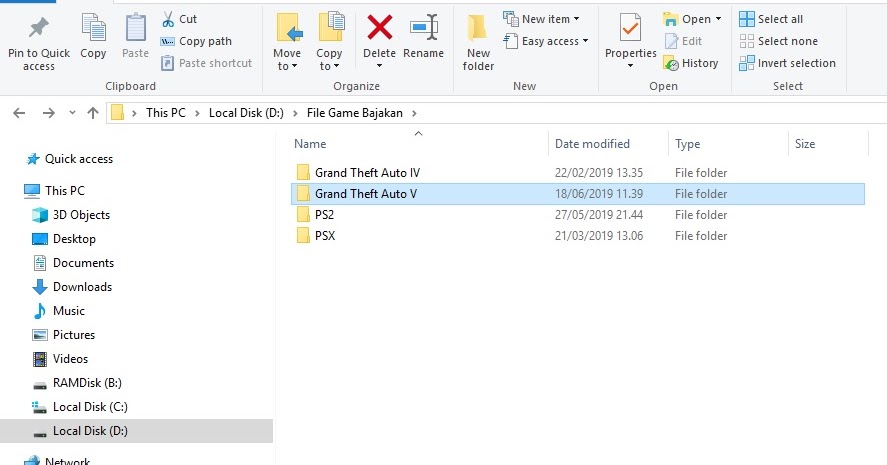Viewport: 887px width, 465px height.
Task: Click Select none in the ribbon
Action: pos(778,41)
